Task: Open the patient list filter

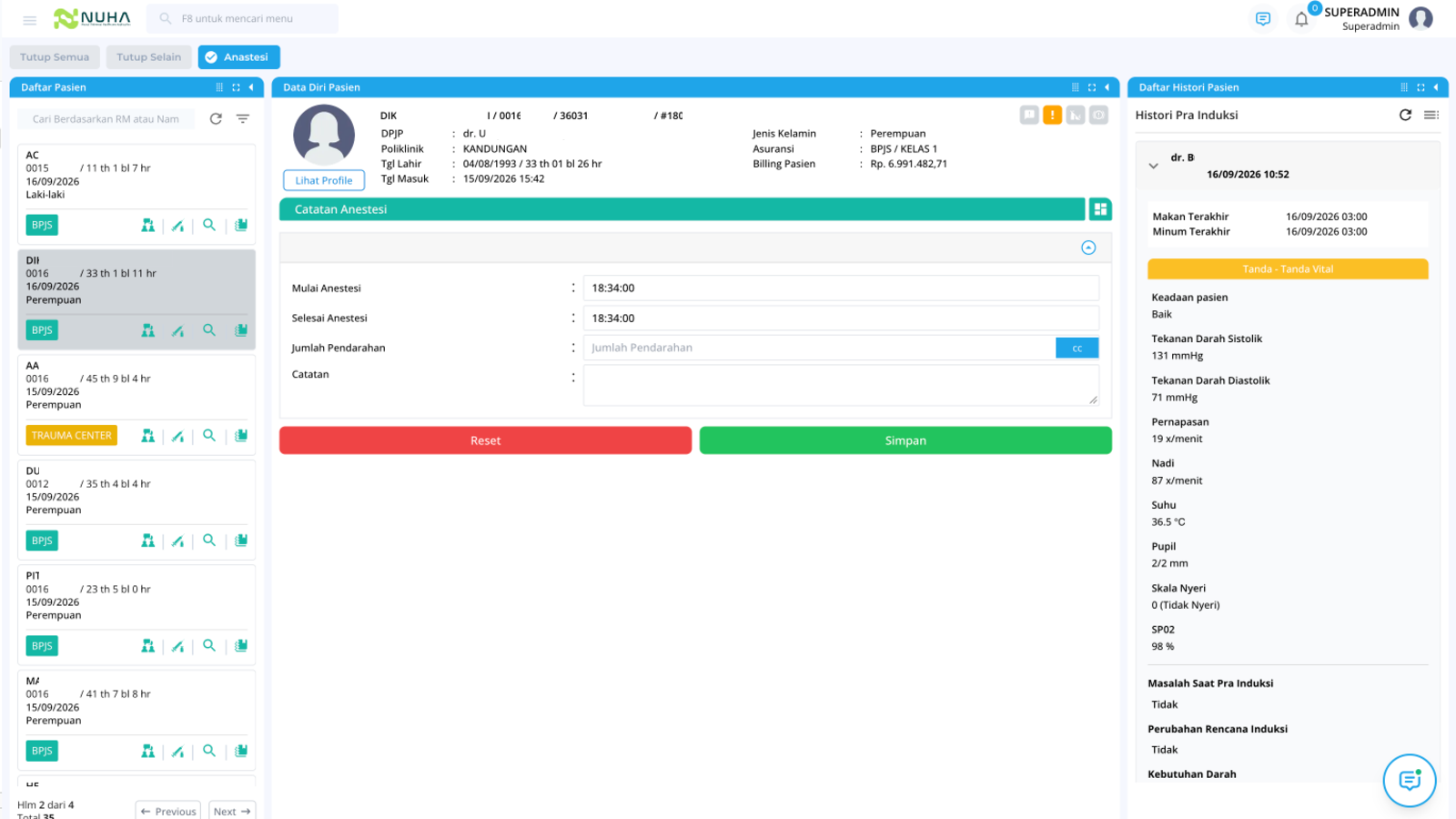Action: tap(243, 119)
